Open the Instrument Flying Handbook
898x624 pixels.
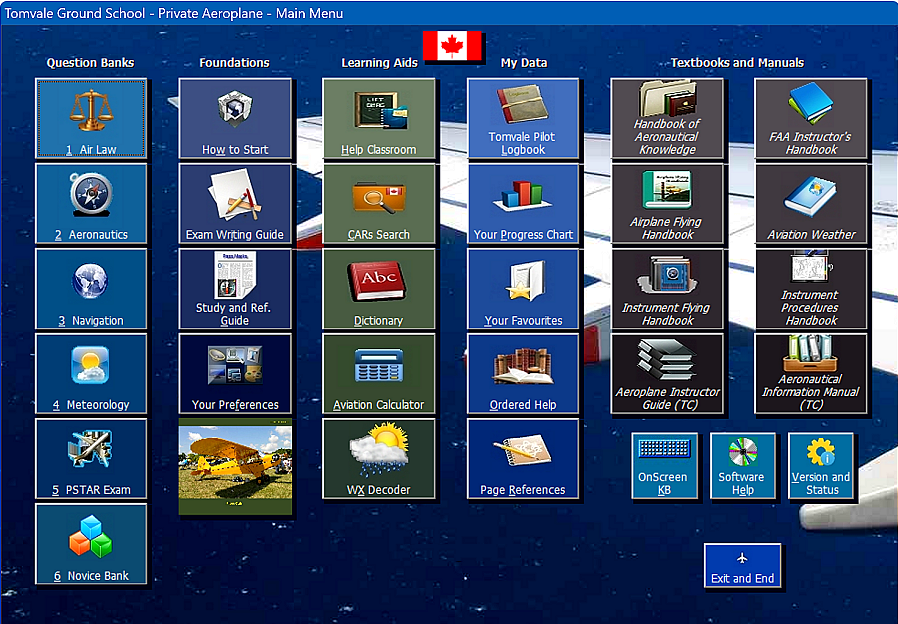pyautogui.click(x=667, y=288)
